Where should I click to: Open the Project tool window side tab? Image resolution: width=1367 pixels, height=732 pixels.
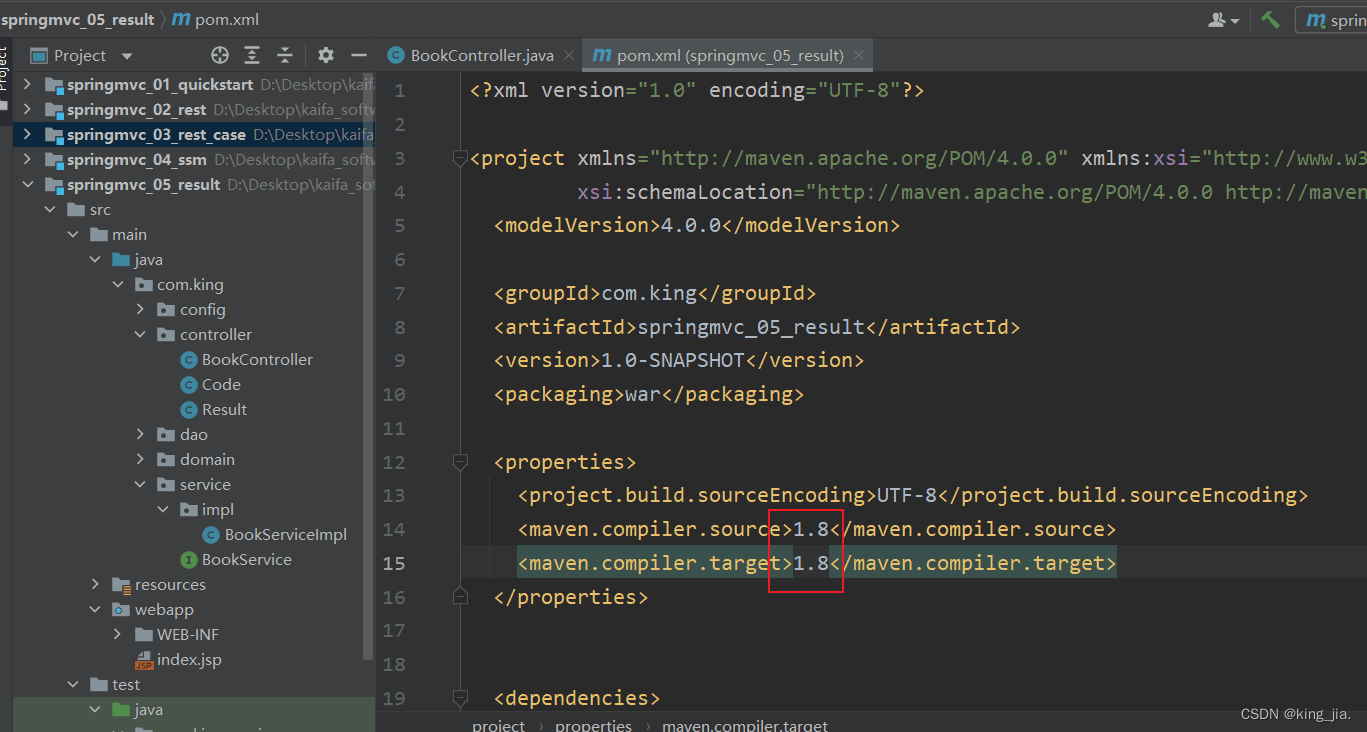(4, 70)
